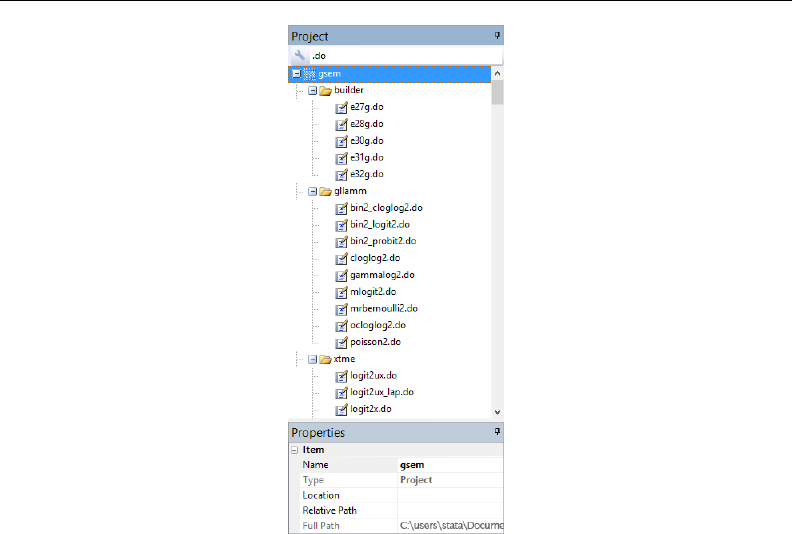Click the xtme folder icon
This screenshot has width=792, height=534.
click(326, 360)
